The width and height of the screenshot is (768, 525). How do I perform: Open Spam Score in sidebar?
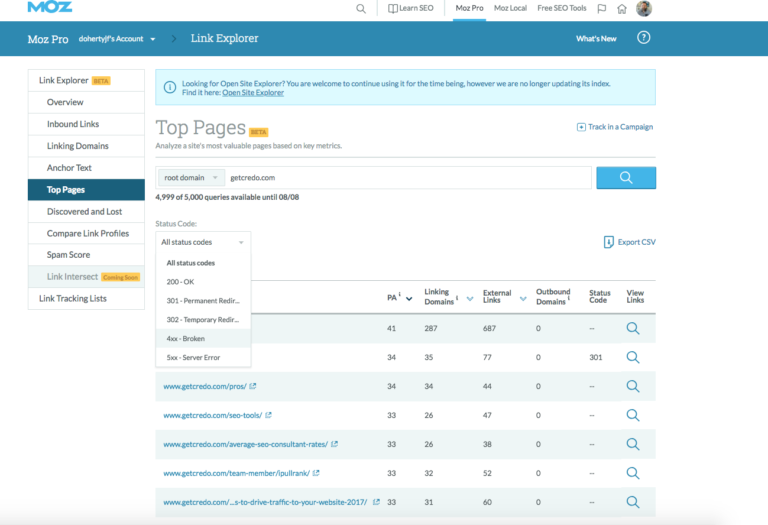[86, 255]
